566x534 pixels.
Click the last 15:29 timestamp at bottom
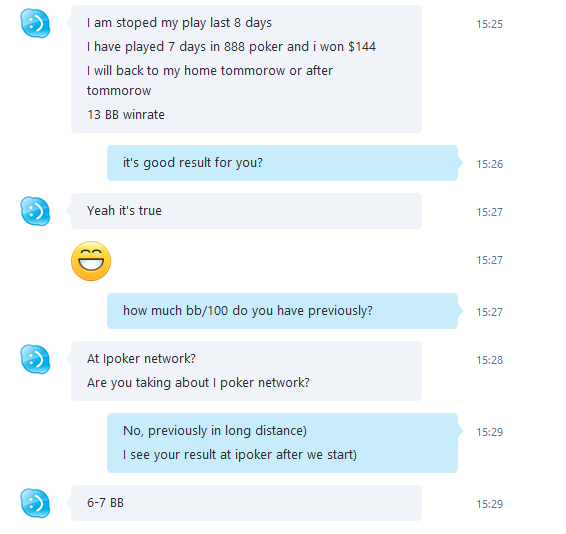tap(489, 504)
